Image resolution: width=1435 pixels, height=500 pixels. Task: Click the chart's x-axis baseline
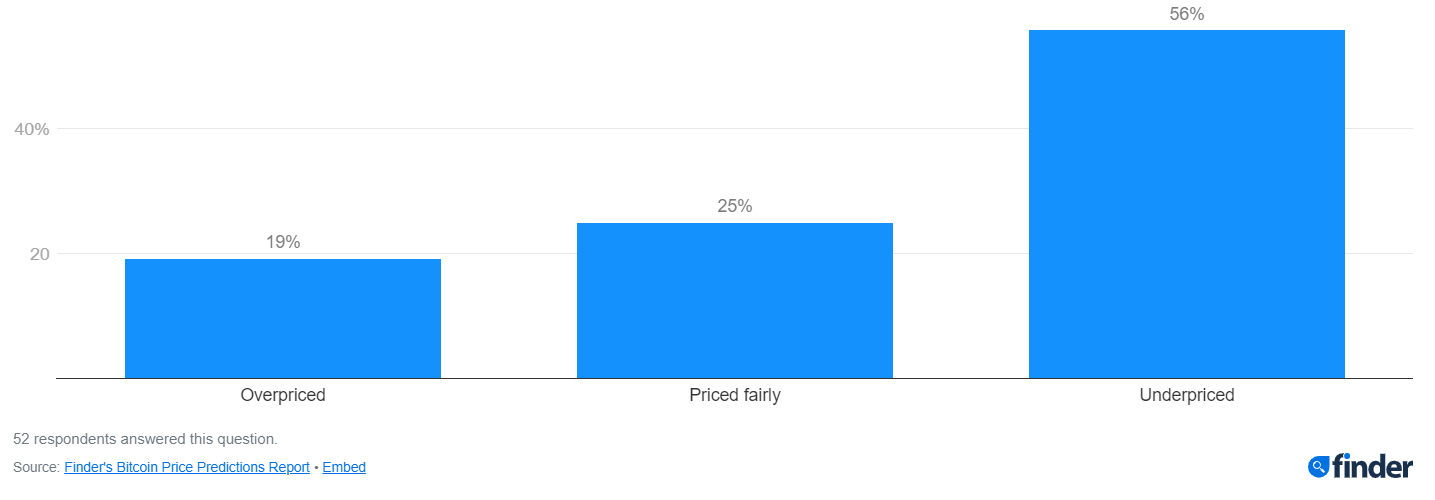[x=734, y=378]
